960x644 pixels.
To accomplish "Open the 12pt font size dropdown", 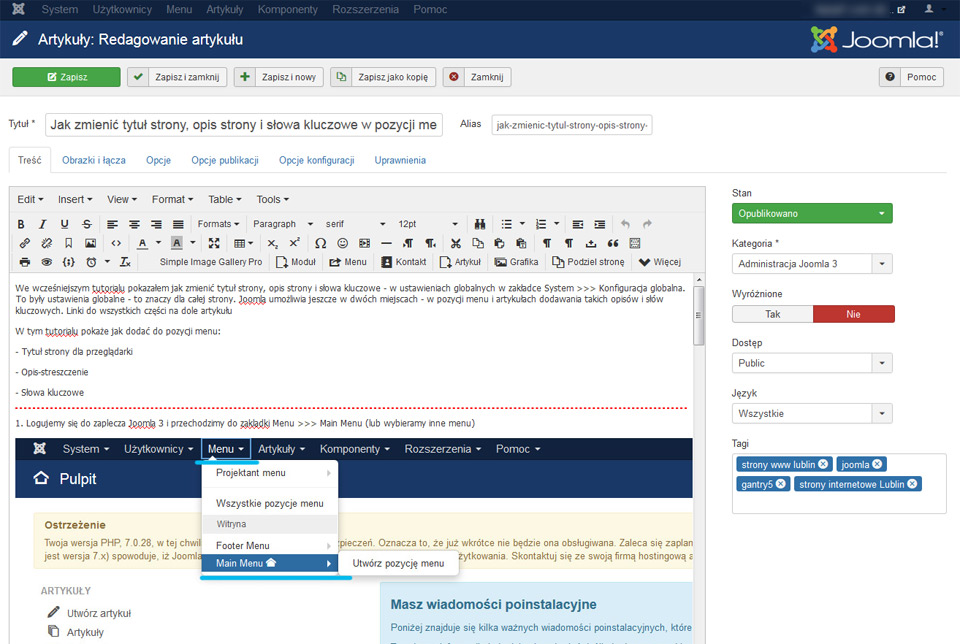I will 427,224.
